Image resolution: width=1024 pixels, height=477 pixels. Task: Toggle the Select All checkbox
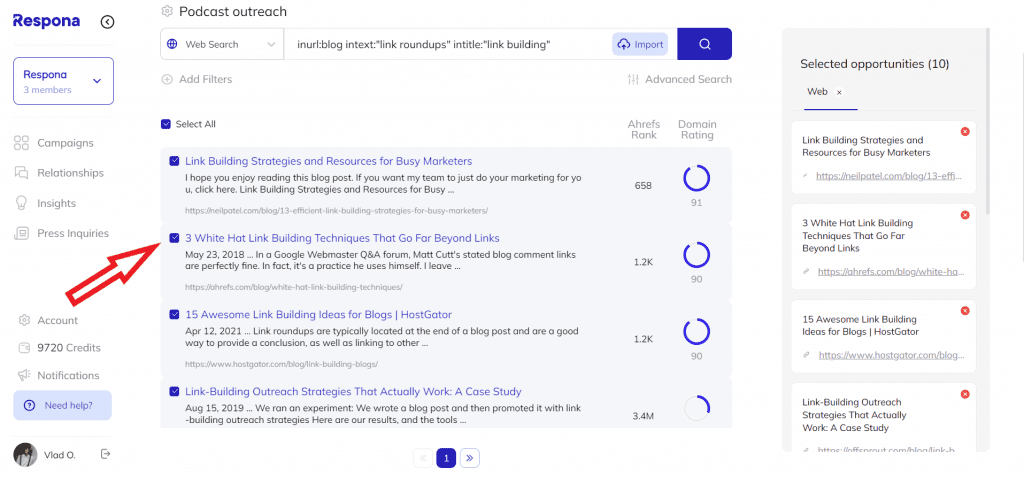tap(166, 124)
